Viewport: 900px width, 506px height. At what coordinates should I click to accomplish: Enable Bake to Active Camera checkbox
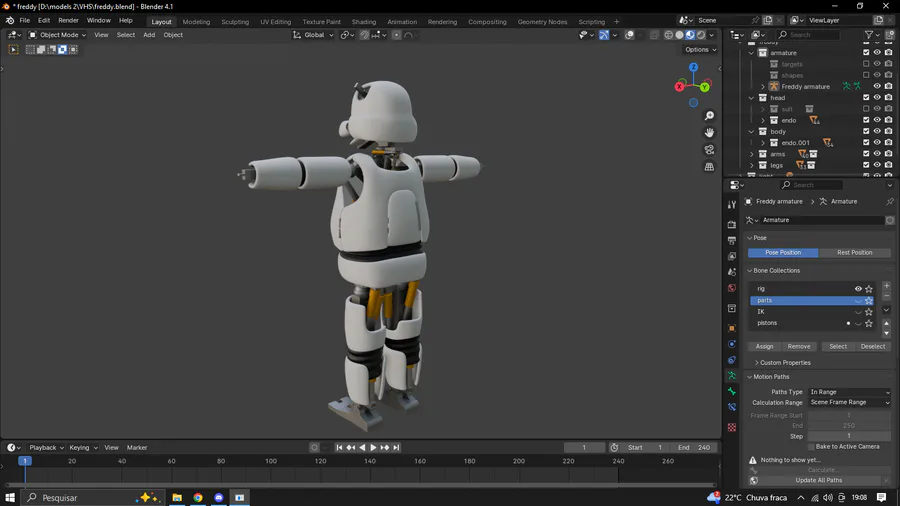(x=811, y=447)
